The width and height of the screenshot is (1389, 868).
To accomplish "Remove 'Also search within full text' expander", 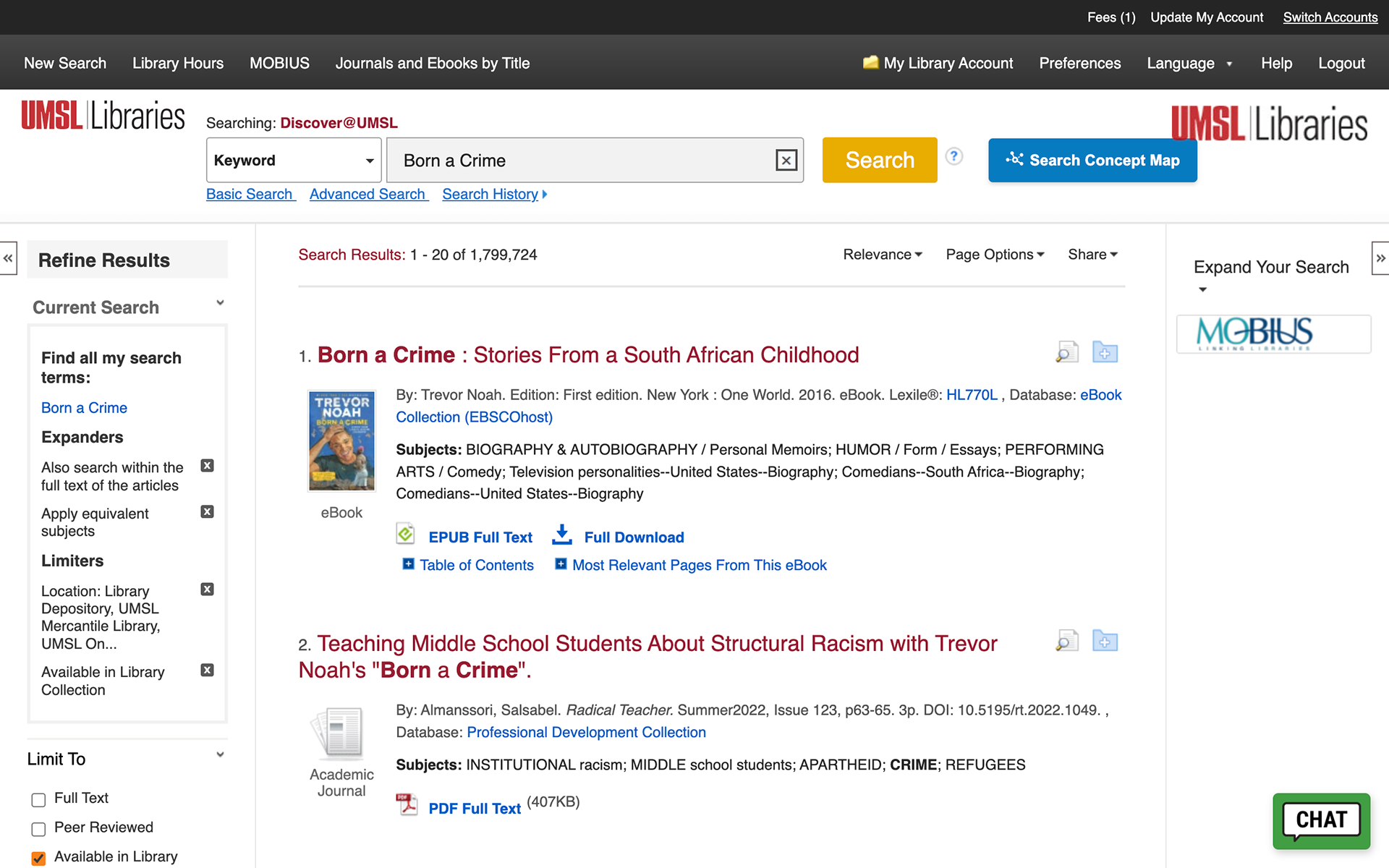I will (x=207, y=466).
